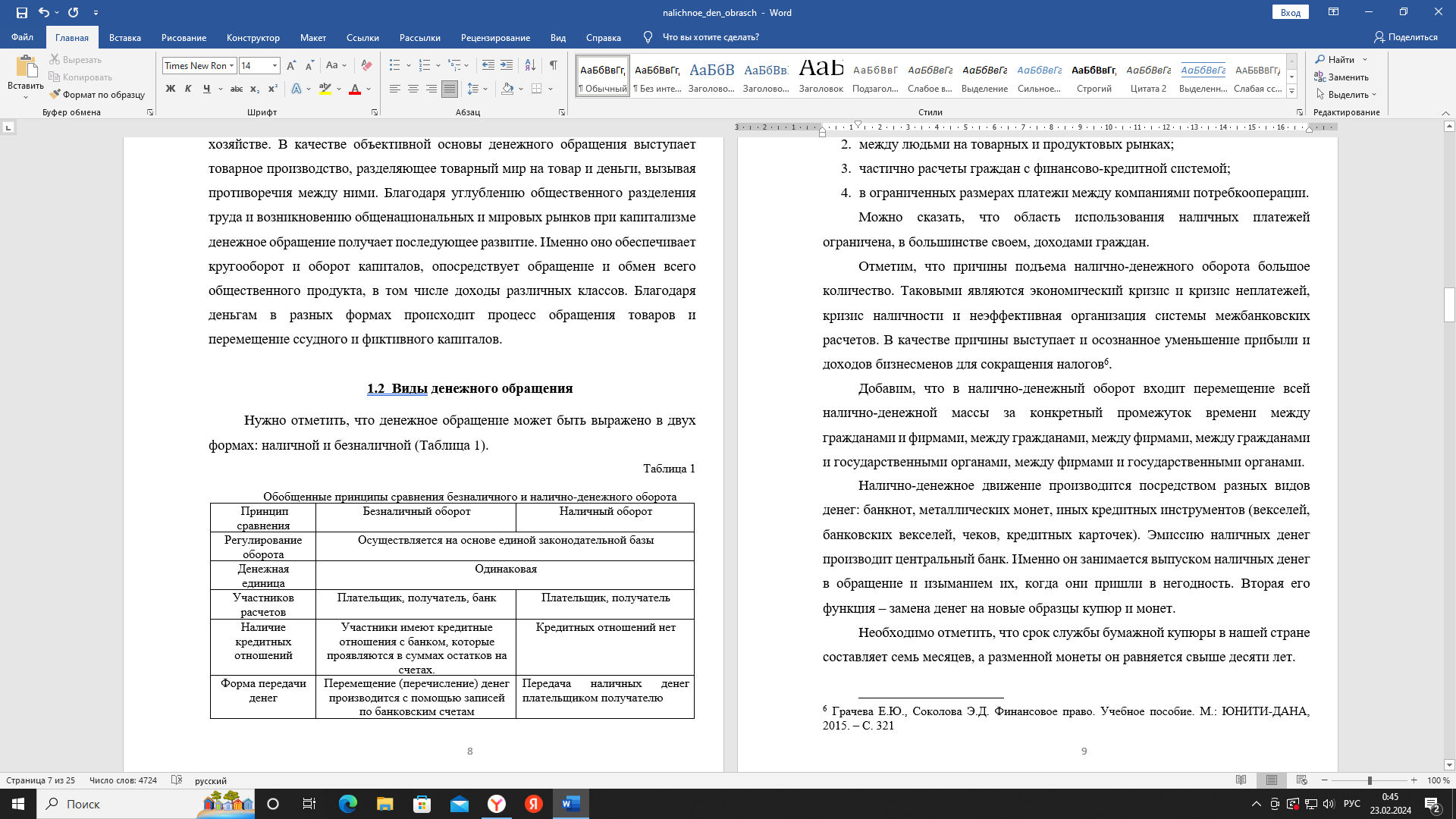1456x819 pixels.
Task: Switch to the Рецензирование (Review) tab
Action: pos(495,37)
